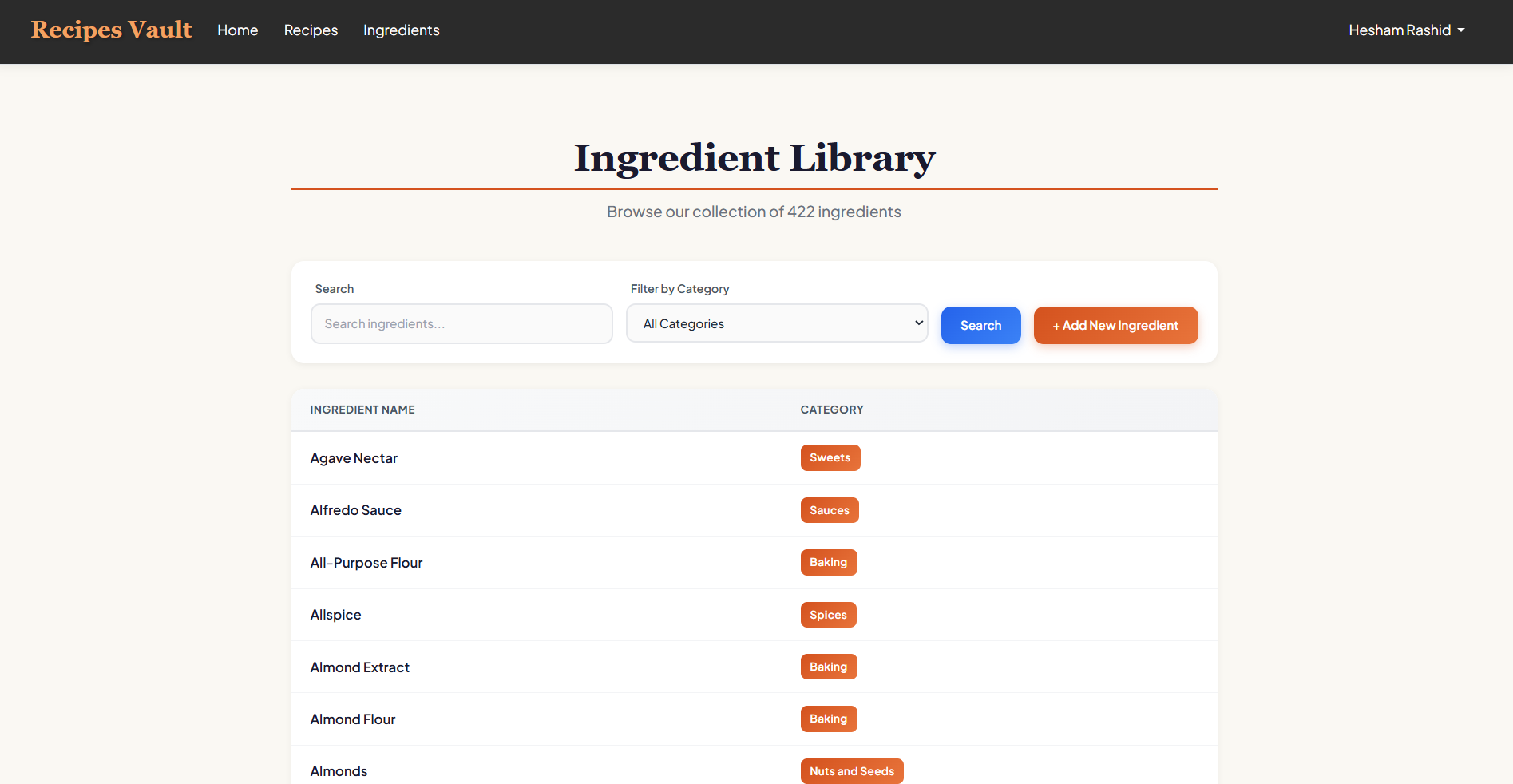Screen dimensions: 1513x784
Task: Click the Sauces category badge
Action: (829, 510)
